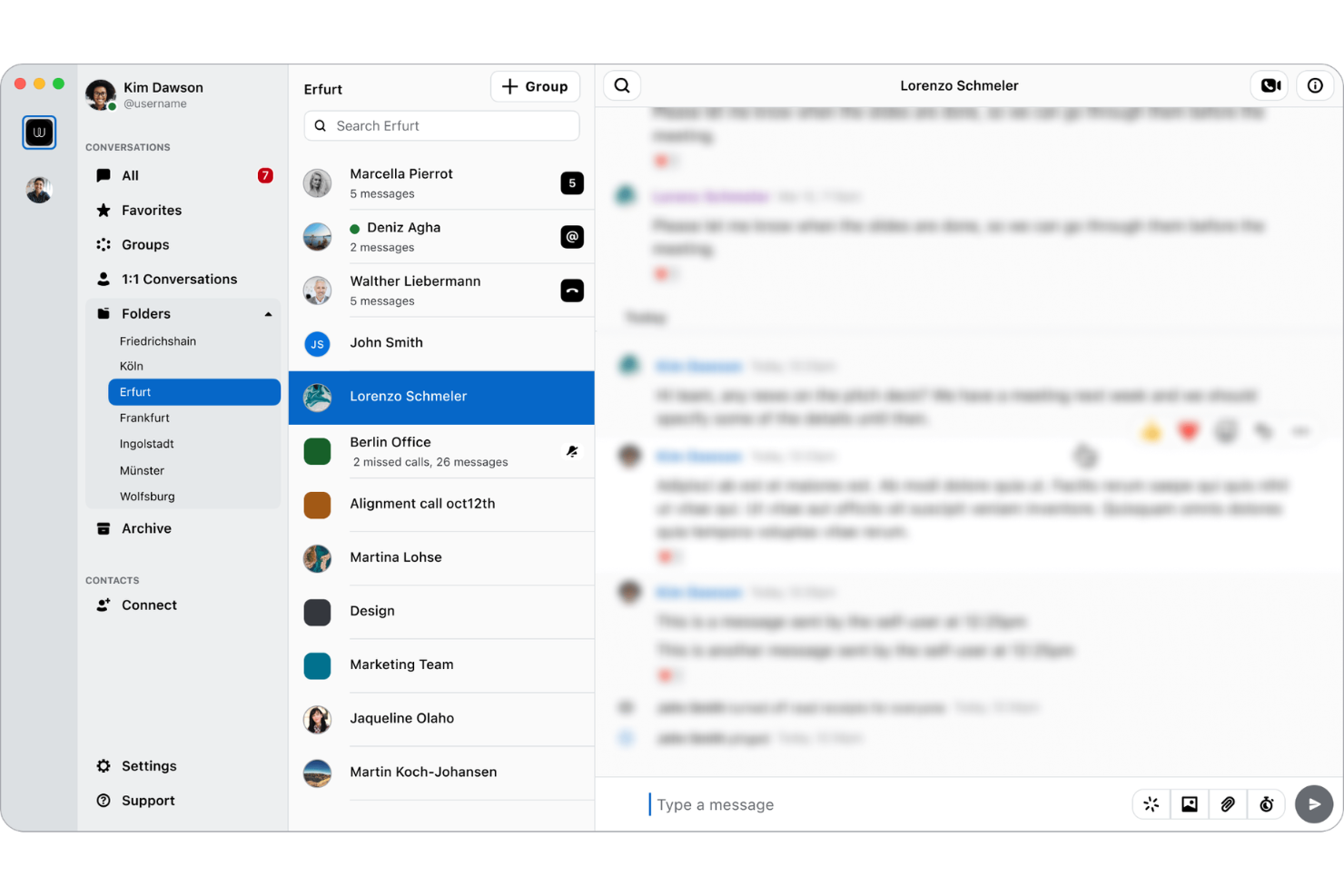Switch to the All conversations view
The width and height of the screenshot is (1344, 896).
[x=130, y=175]
